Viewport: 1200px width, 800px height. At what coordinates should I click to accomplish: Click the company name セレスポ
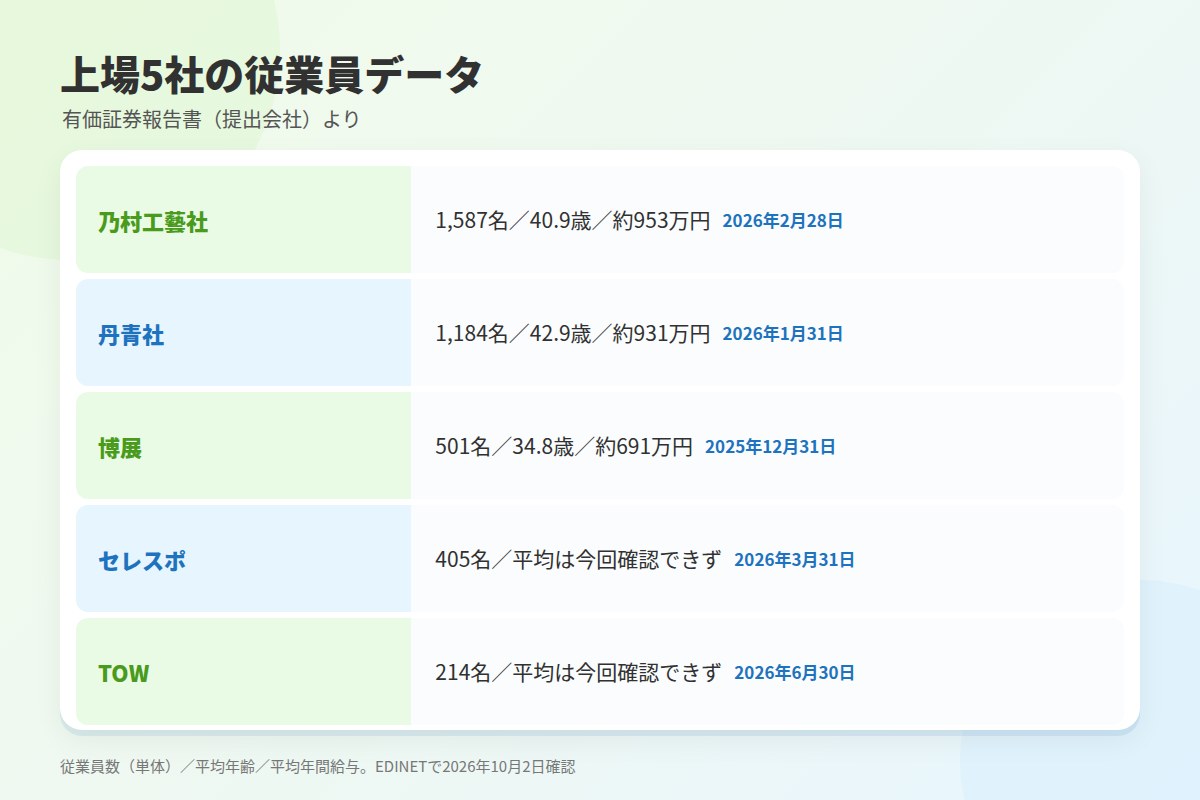click(142, 561)
